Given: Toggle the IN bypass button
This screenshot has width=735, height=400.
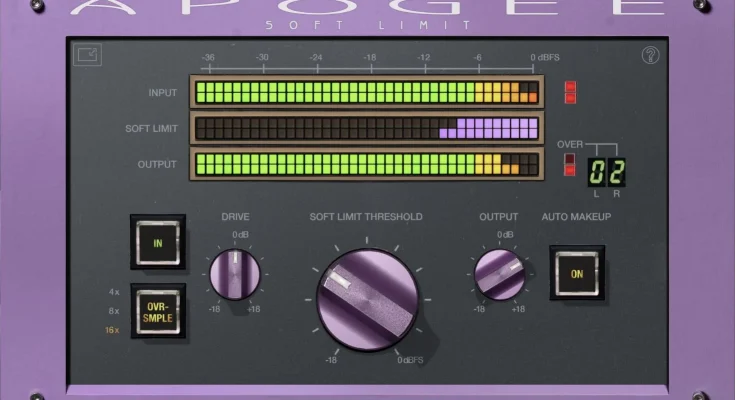Looking at the screenshot, I should click(157, 242).
